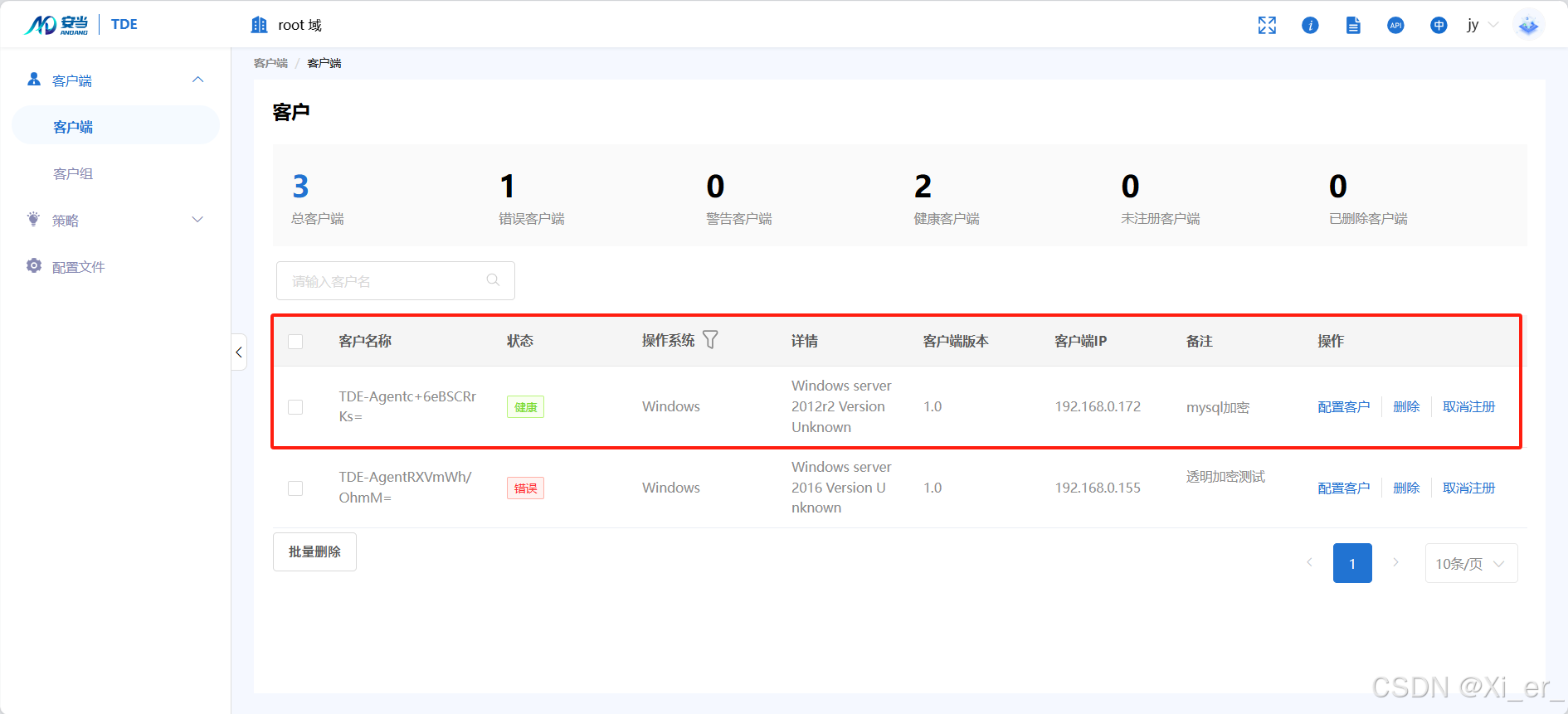This screenshot has height=714, width=1568.
Task: Click the 健康 status tag
Action: [x=525, y=407]
